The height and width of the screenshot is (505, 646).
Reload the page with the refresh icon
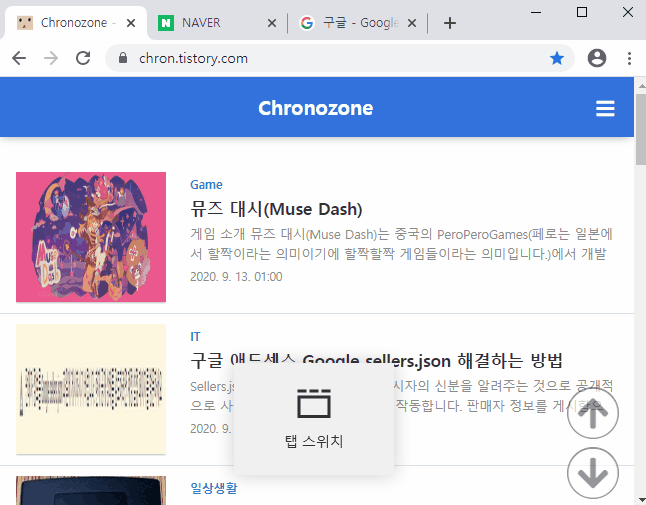[83, 58]
